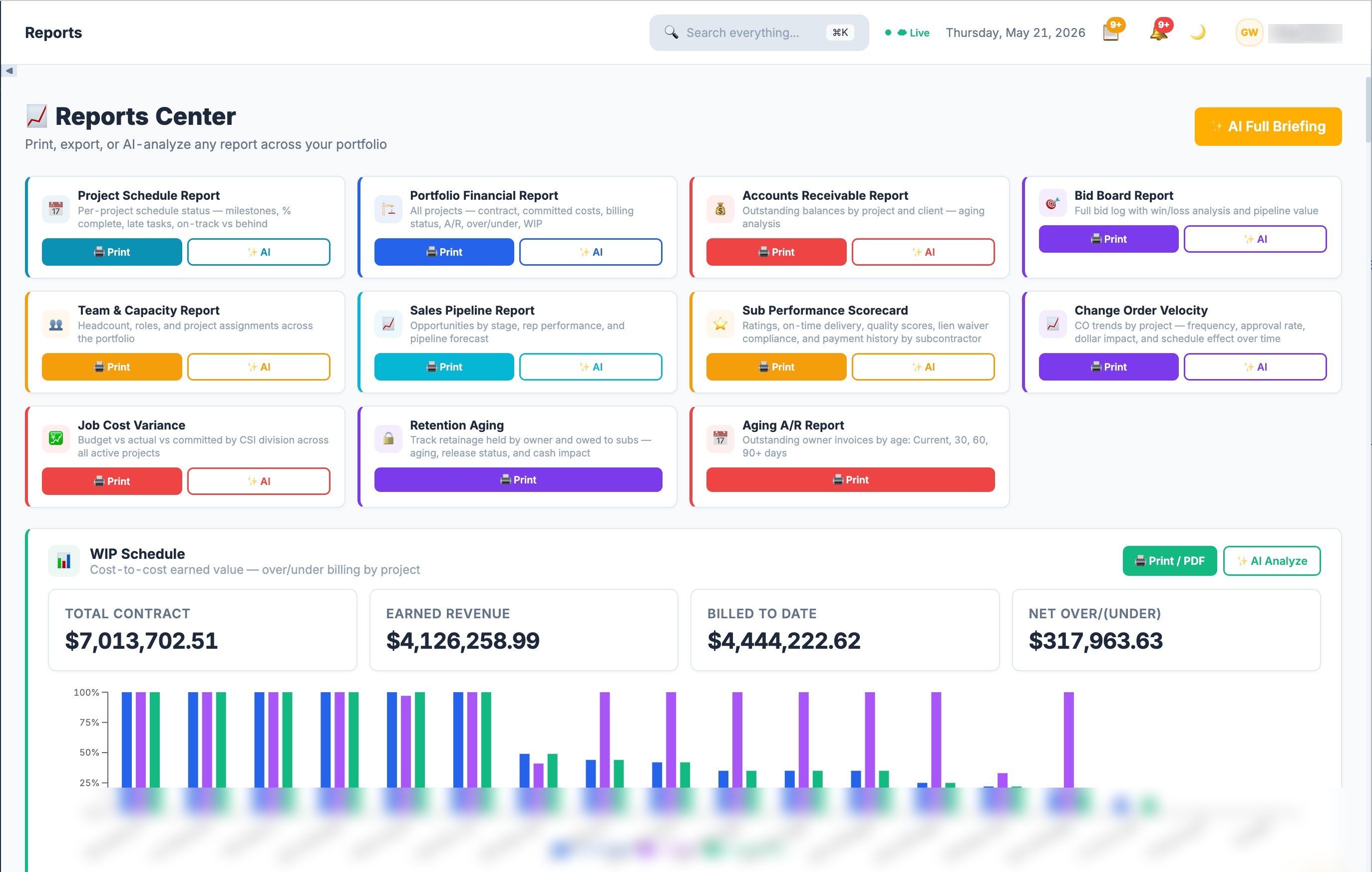This screenshot has height=872, width=1372.
Task: Click the Team & Capacity people icon
Action: coord(56,324)
